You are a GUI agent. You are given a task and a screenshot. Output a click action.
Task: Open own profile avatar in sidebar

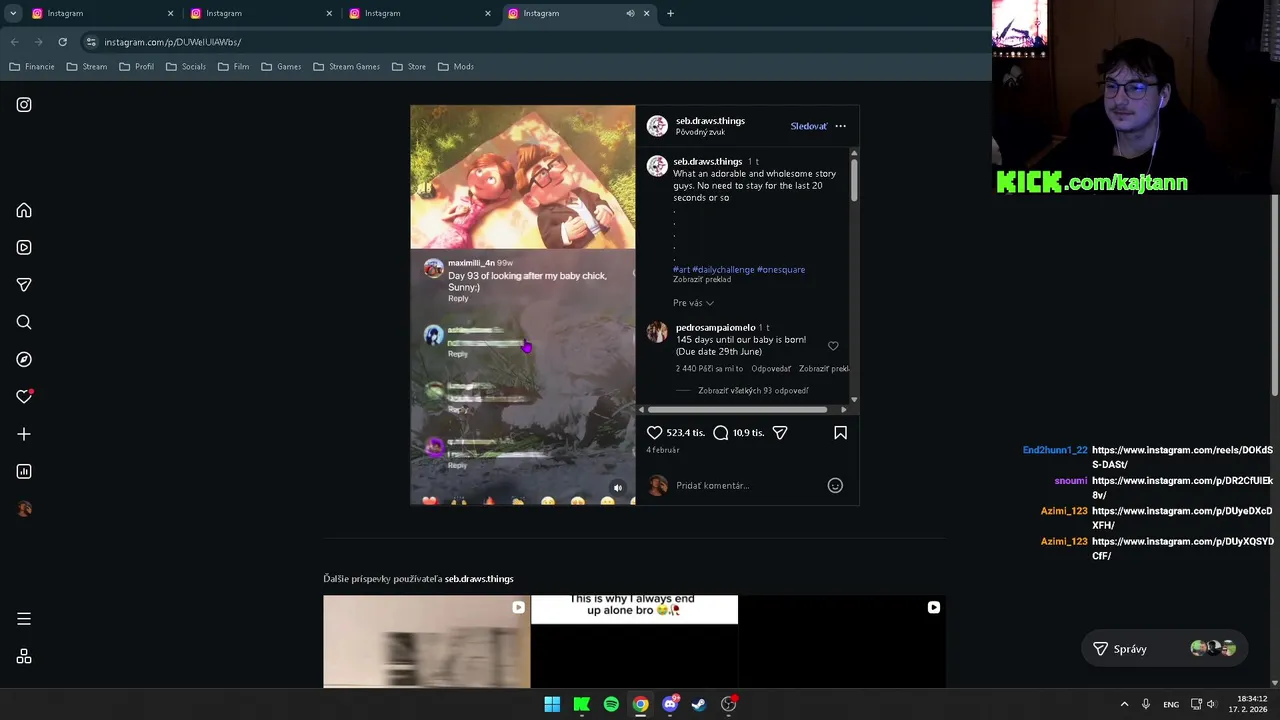[x=24, y=509]
